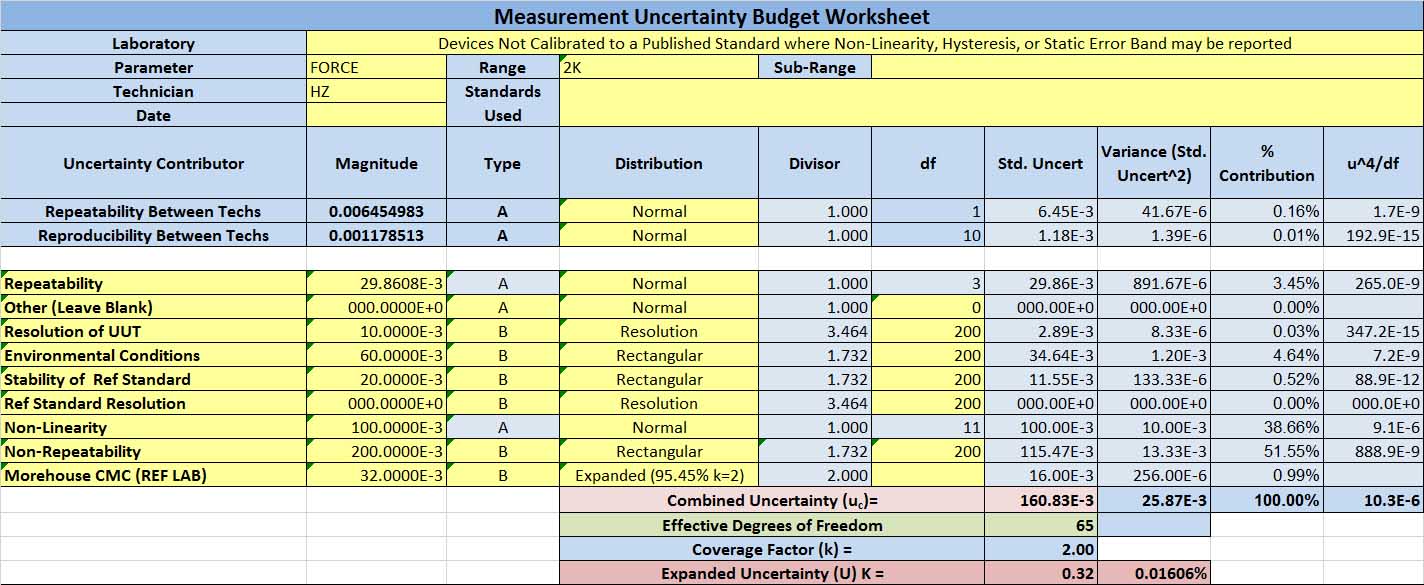Click the Combined Uncertainty result cell 160.83E-3
1424x585 pixels.
1038,500
